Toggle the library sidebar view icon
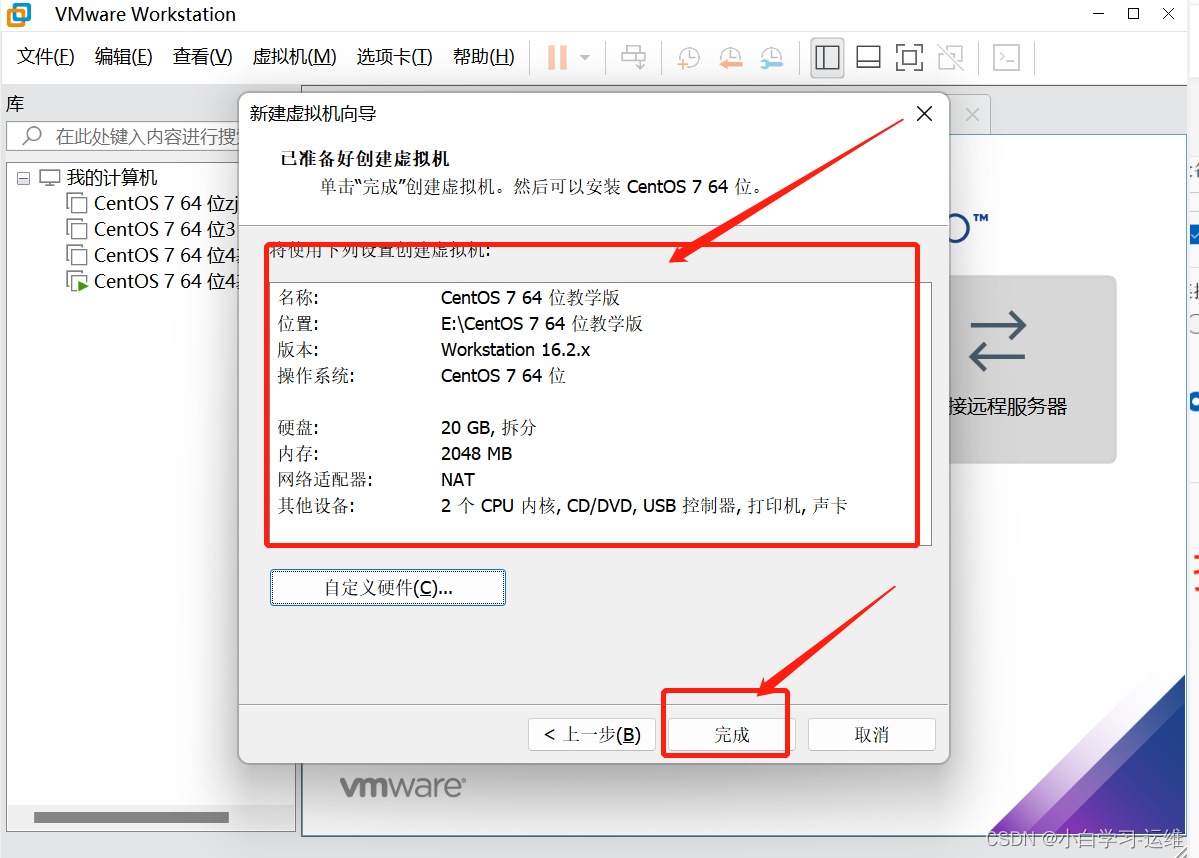This screenshot has width=1199, height=858. (x=827, y=57)
